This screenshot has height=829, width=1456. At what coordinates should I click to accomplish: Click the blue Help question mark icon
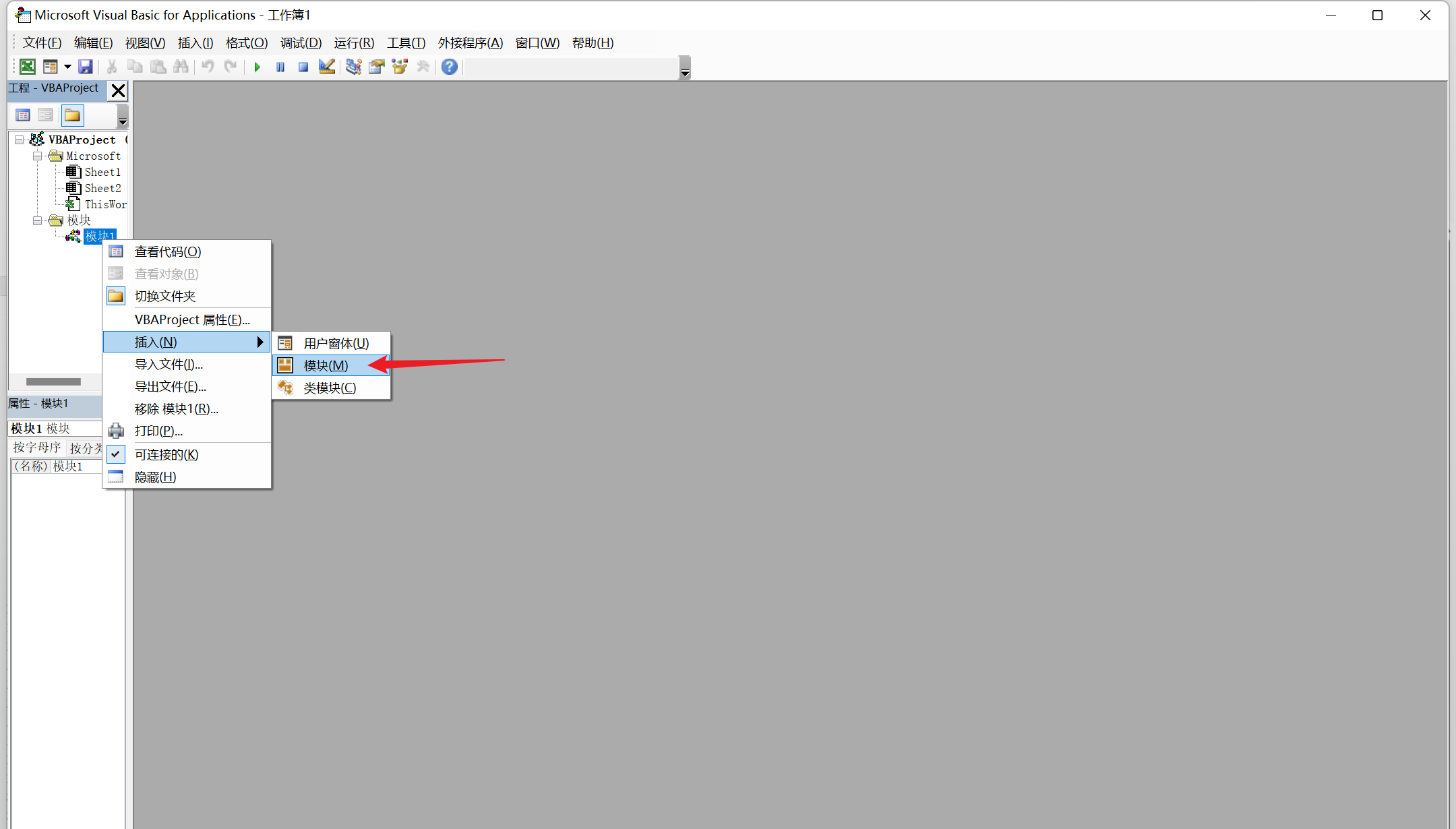pyautogui.click(x=450, y=66)
